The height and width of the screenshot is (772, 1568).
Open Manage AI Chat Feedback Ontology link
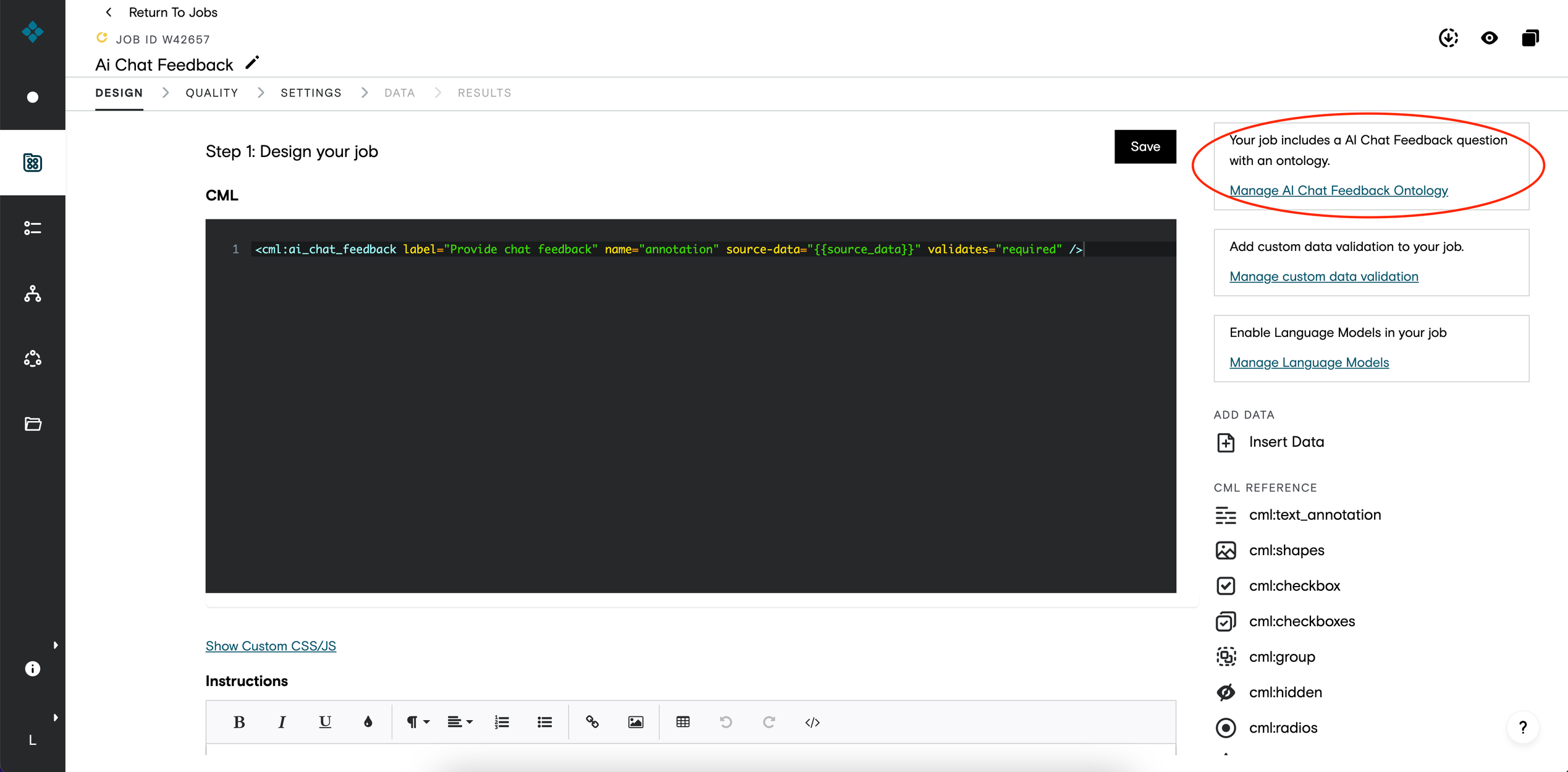[x=1338, y=190]
